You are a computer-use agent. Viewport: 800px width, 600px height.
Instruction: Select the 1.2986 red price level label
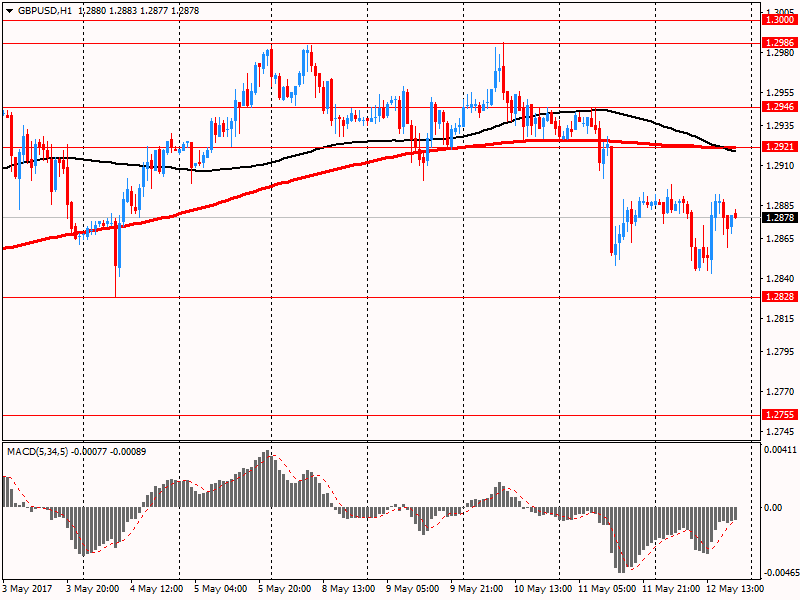pyautogui.click(x=780, y=42)
